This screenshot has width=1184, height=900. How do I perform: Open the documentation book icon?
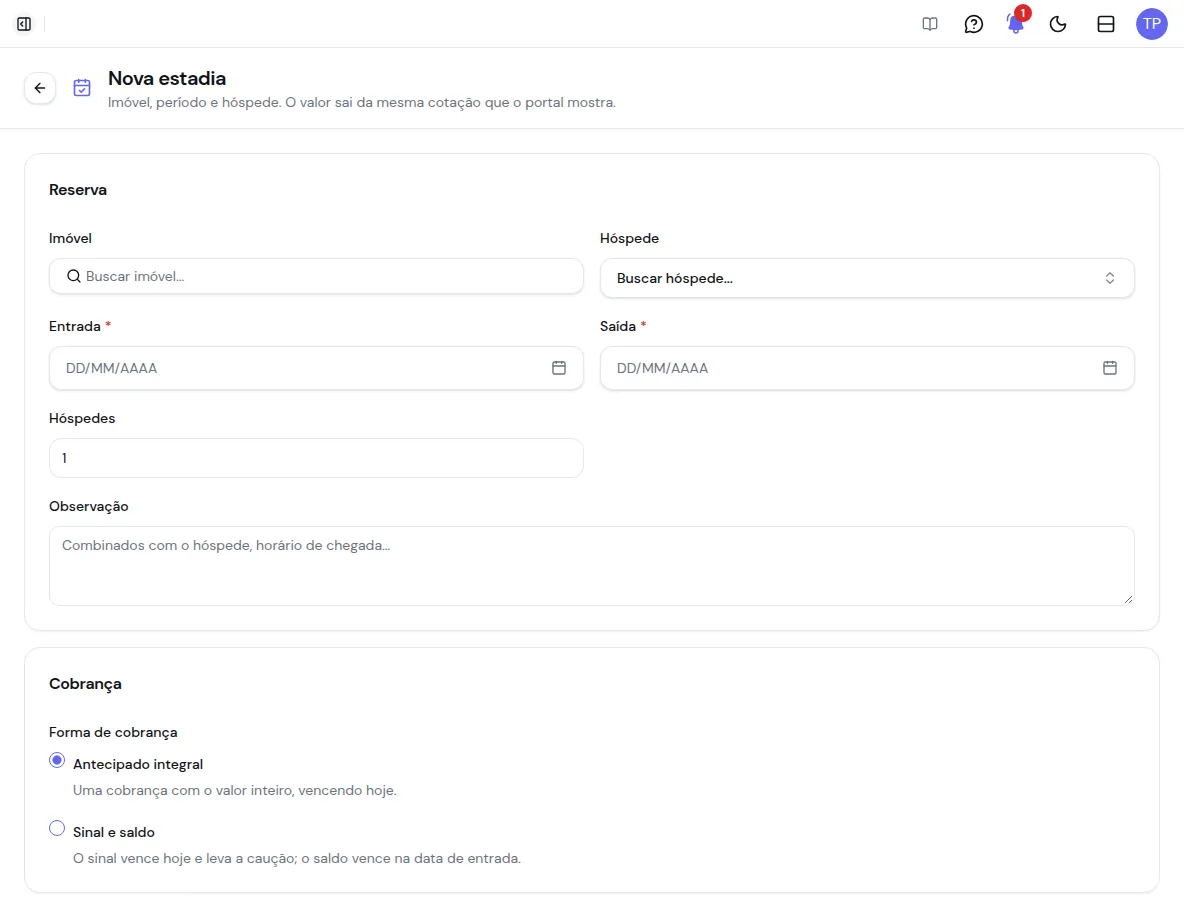coord(930,24)
